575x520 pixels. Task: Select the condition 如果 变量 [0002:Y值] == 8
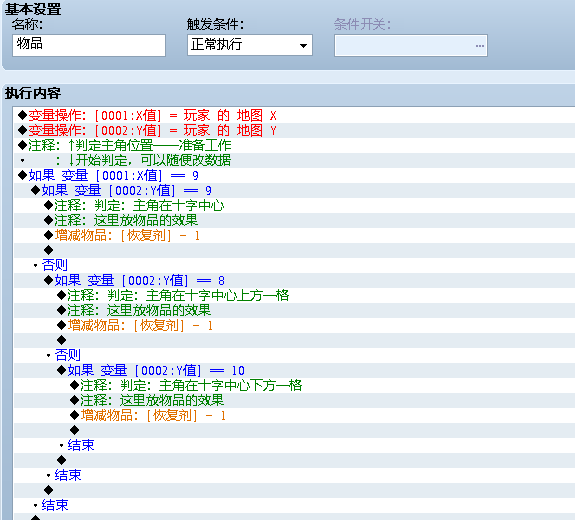click(x=134, y=281)
